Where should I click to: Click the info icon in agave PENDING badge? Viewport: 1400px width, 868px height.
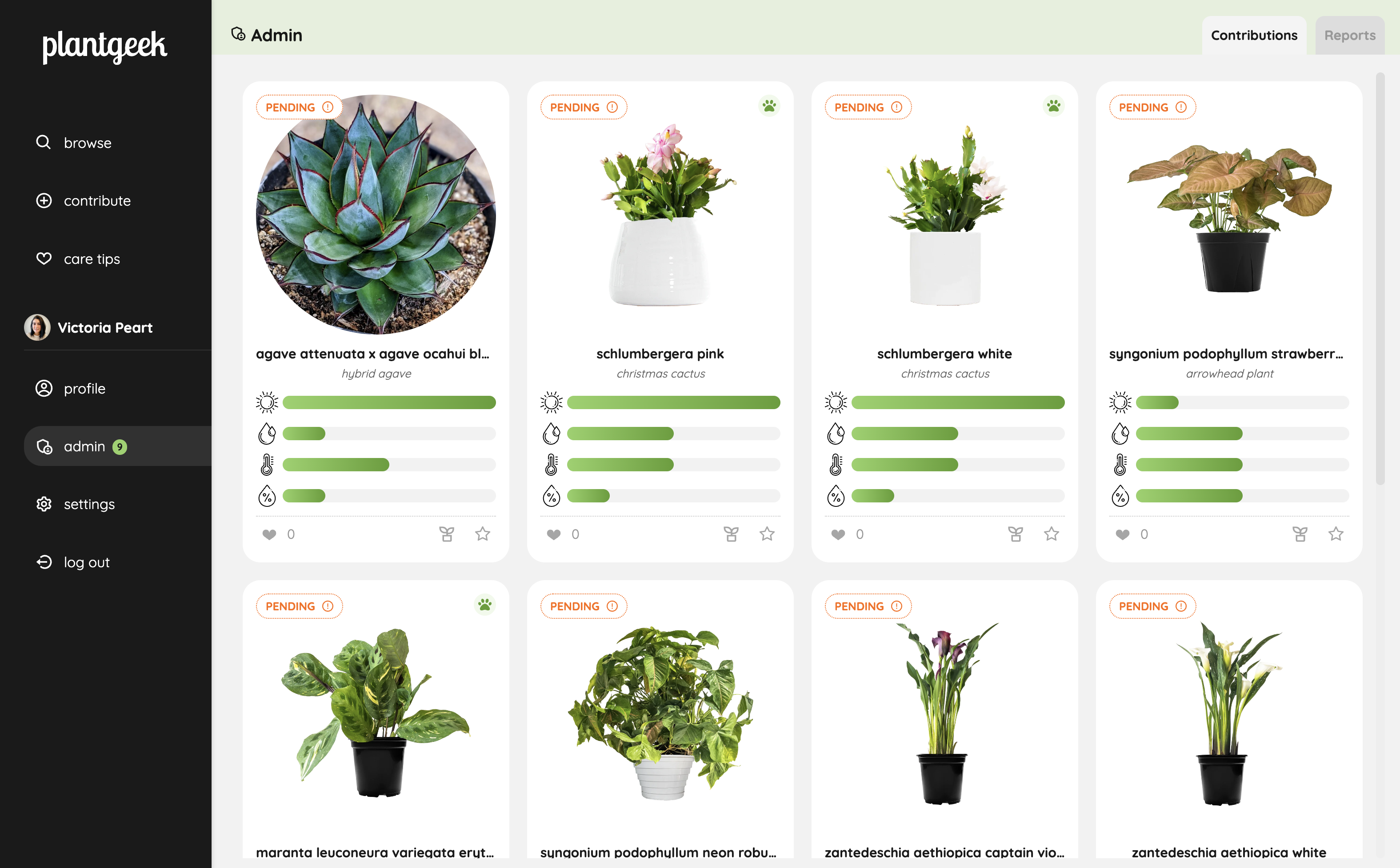(328, 108)
